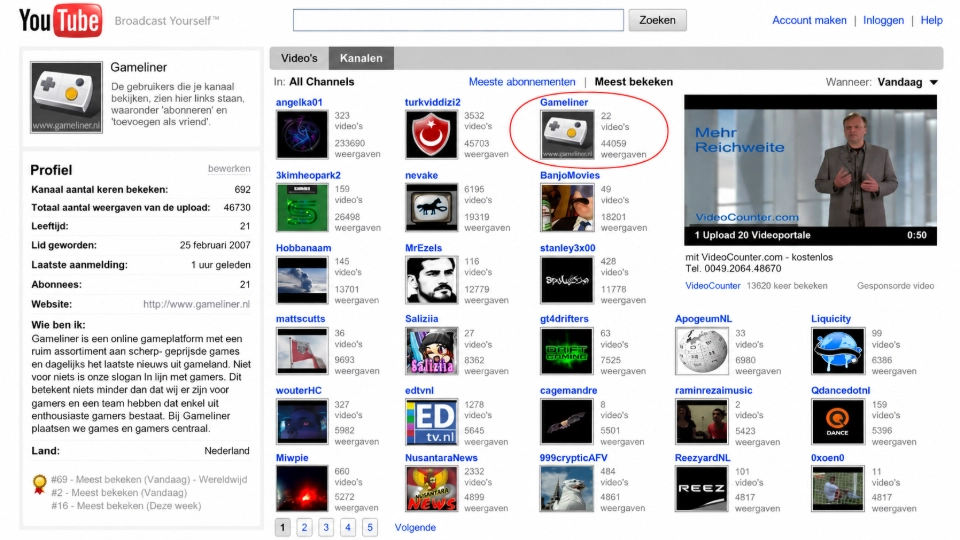Open 999crypticAFV channel thumbnail

(567, 489)
